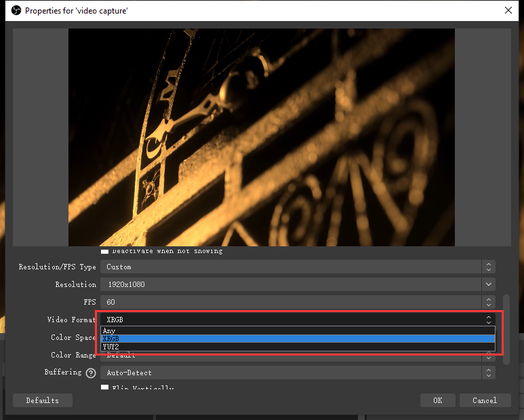The width and height of the screenshot is (524, 420).
Task: Select Any in the Video Format list
Action: [x=298, y=331]
